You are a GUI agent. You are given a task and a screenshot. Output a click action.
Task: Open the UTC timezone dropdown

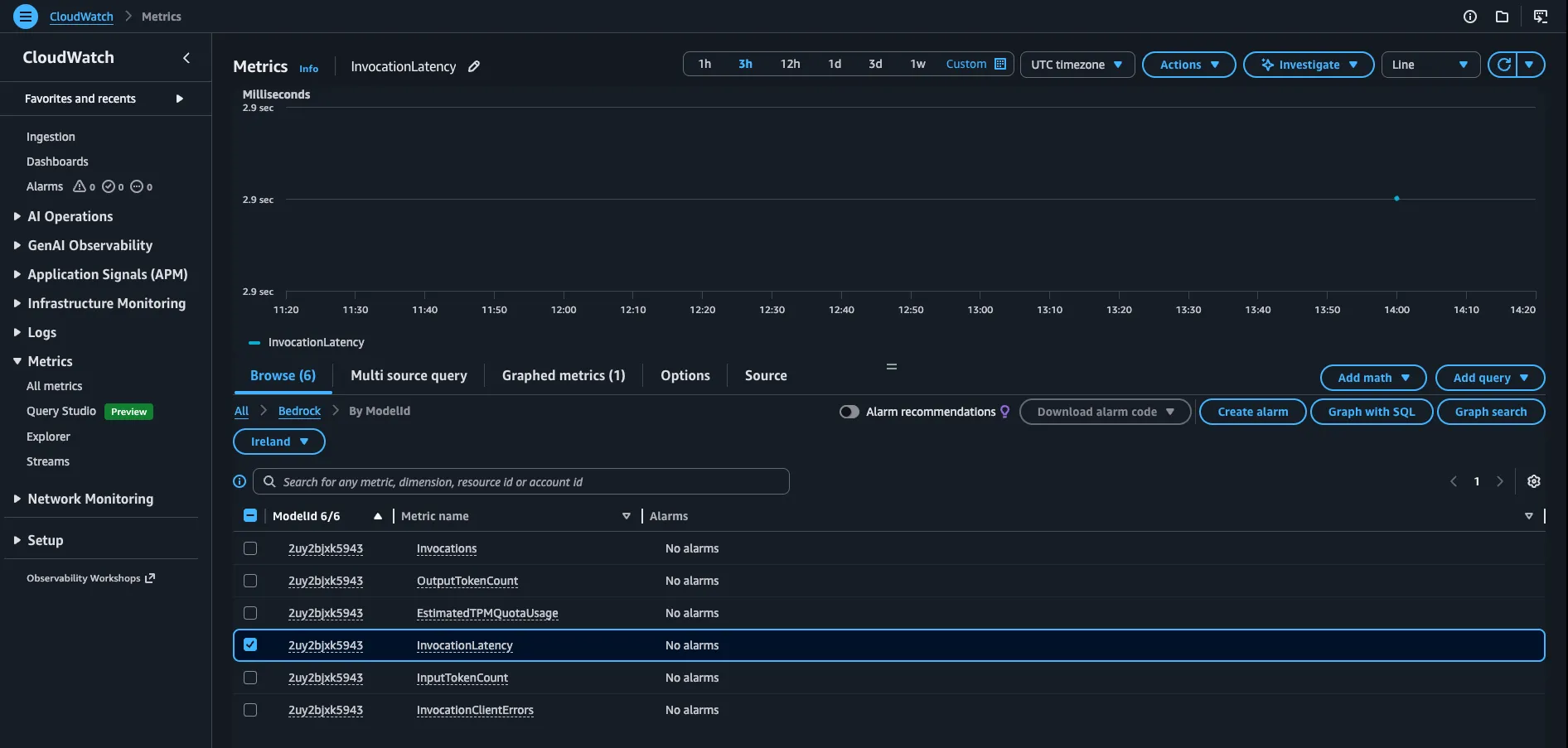1077,65
